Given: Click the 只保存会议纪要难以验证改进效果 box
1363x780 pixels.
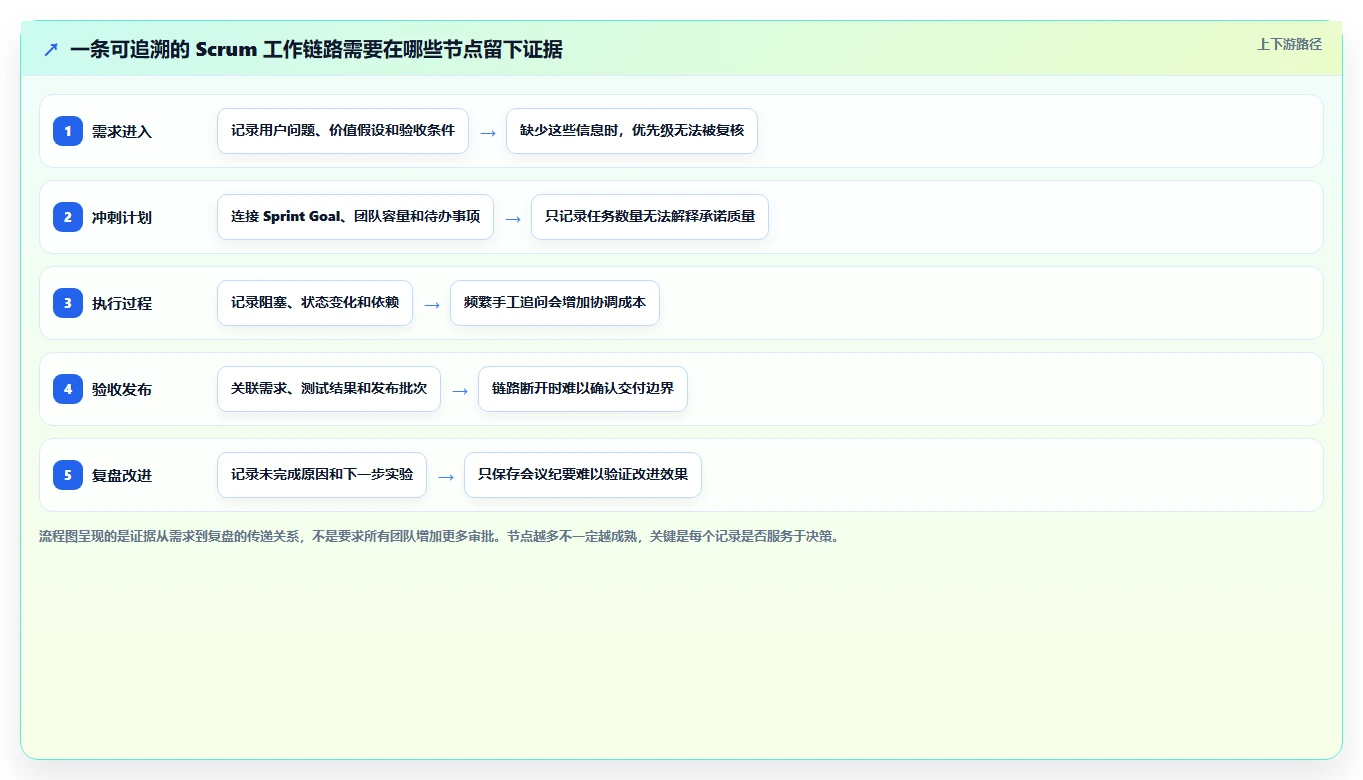Looking at the screenshot, I should [583, 475].
